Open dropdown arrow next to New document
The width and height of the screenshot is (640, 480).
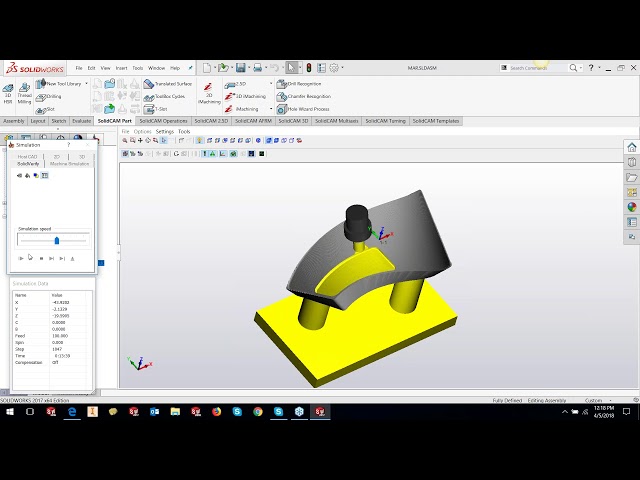[215, 68]
